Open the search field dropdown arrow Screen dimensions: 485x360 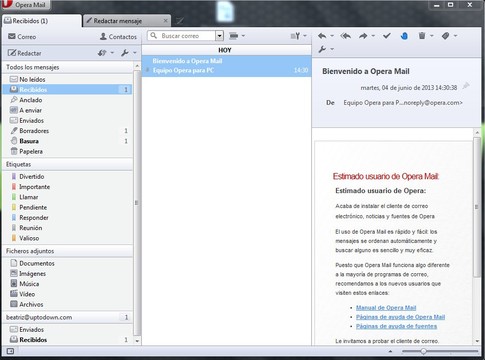(219, 36)
